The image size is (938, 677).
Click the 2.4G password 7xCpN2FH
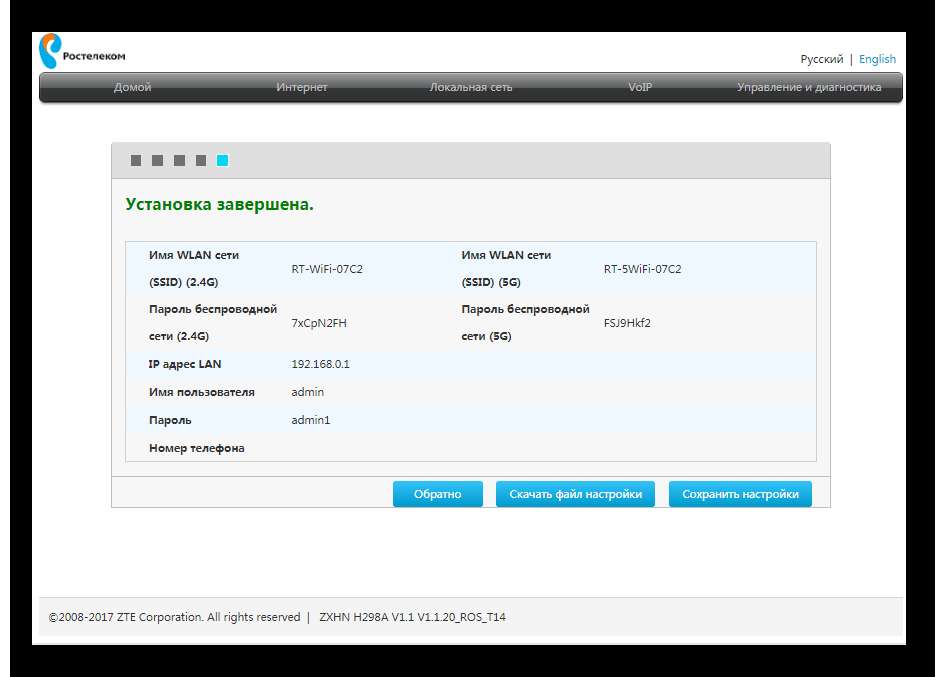(x=319, y=323)
